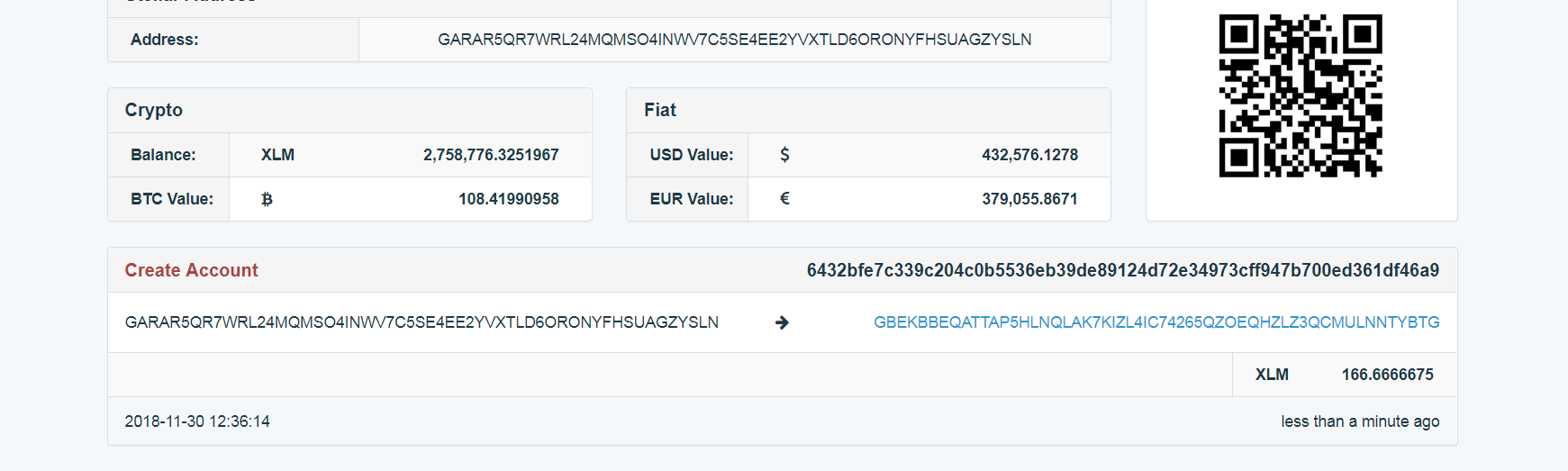Click the Bitcoin symbol icon
Image resolution: width=1568 pixels, height=471 pixels.
[x=267, y=199]
